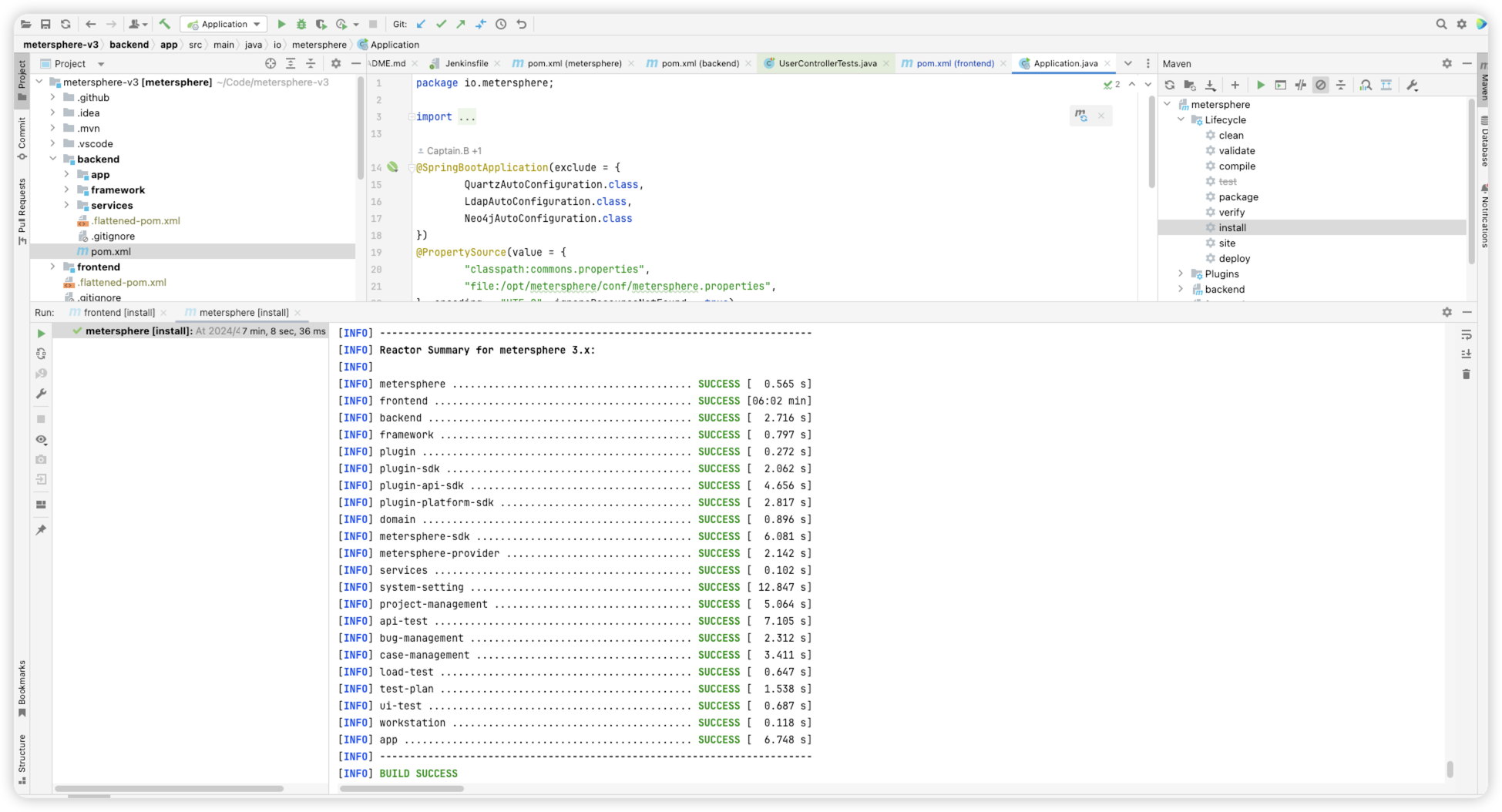
Task: Select the clean lifecycle goal
Action: [x=1231, y=135]
